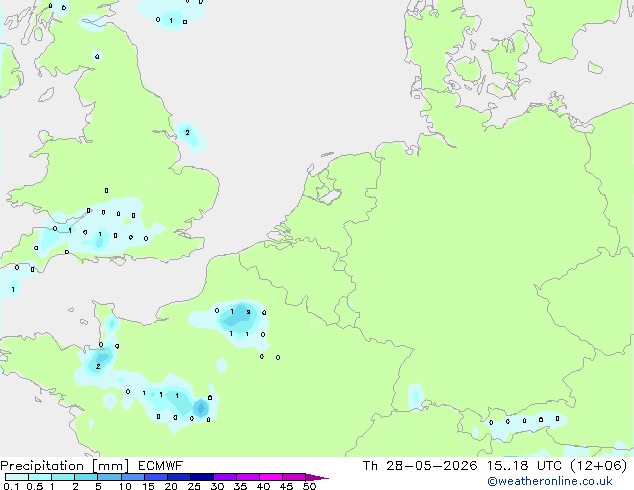Click the '40' legend scale label
The height and width of the screenshot is (490, 634).
263,486
